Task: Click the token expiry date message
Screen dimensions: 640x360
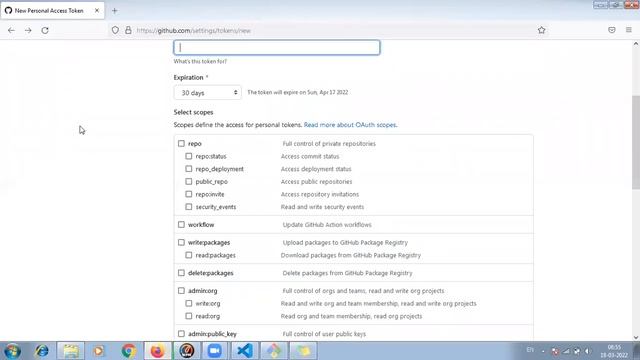Action: tap(298, 93)
